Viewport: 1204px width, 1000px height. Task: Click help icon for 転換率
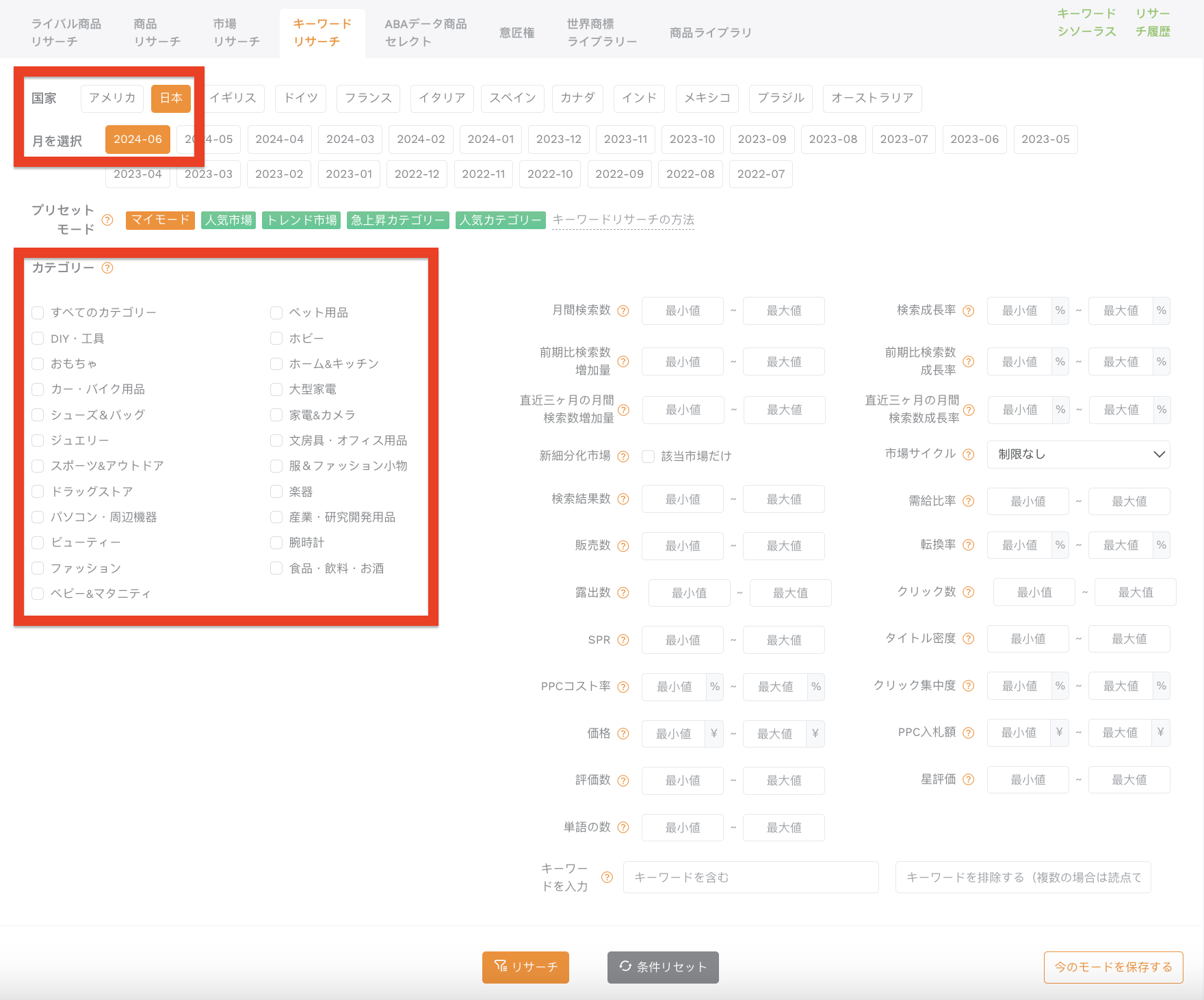(x=969, y=545)
